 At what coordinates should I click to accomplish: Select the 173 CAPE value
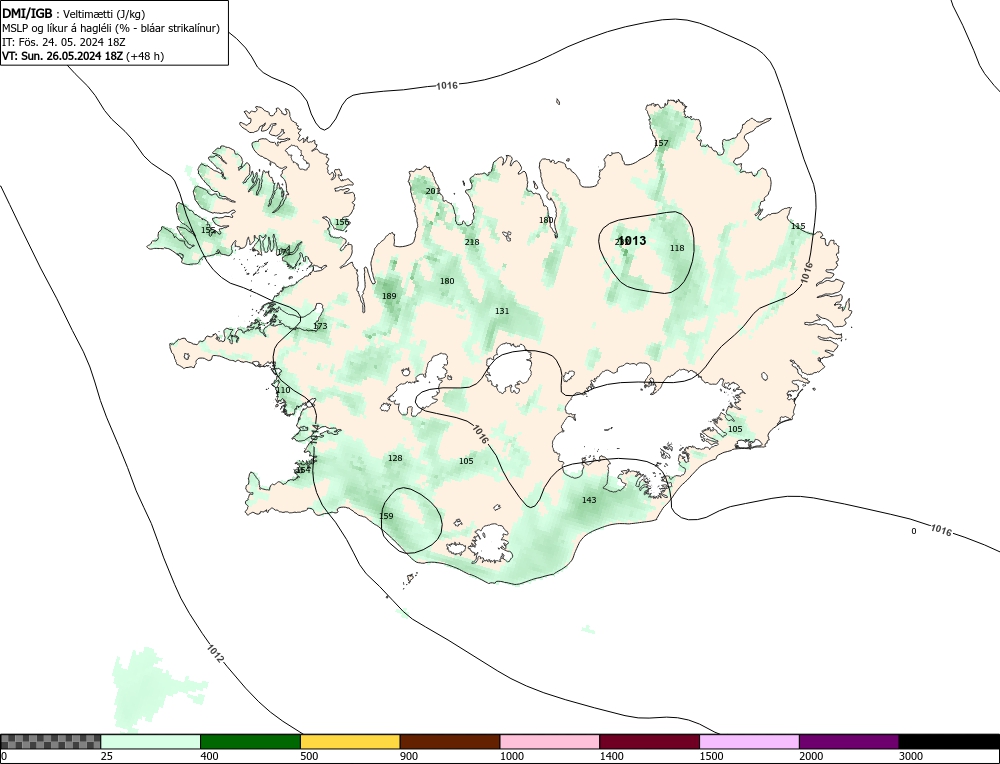(x=320, y=326)
